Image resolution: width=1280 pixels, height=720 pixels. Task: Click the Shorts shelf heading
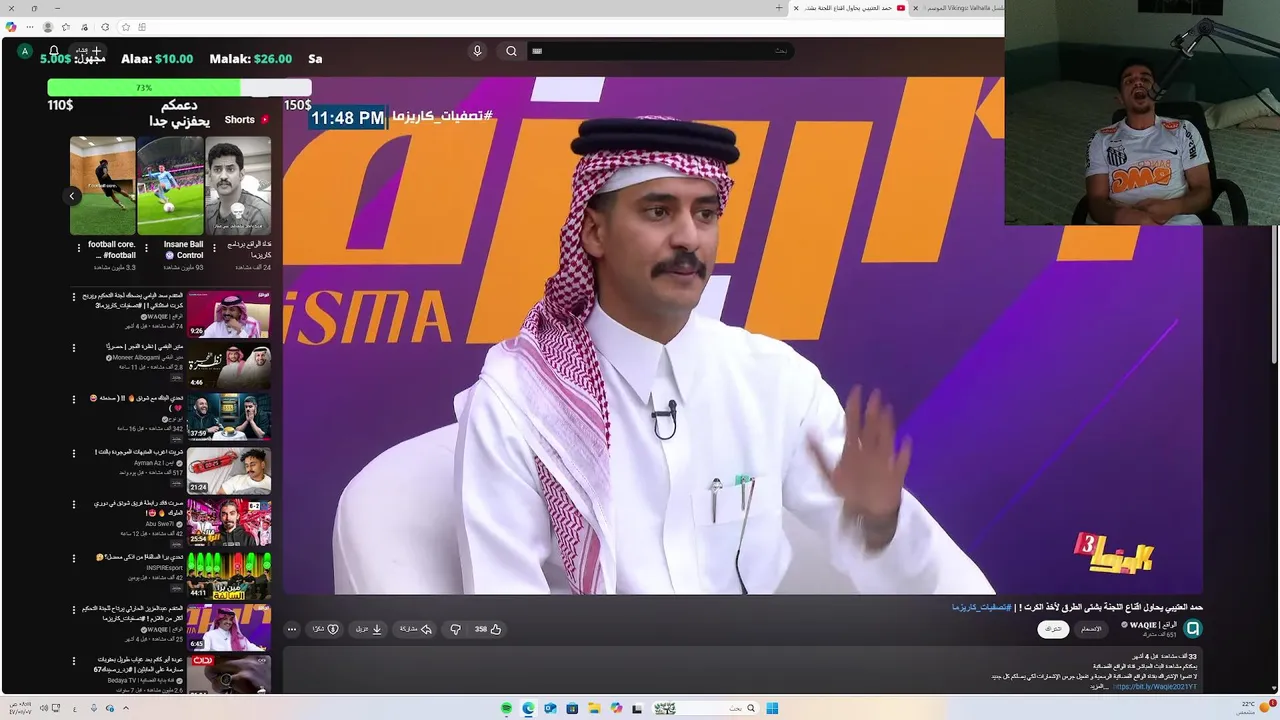click(246, 119)
